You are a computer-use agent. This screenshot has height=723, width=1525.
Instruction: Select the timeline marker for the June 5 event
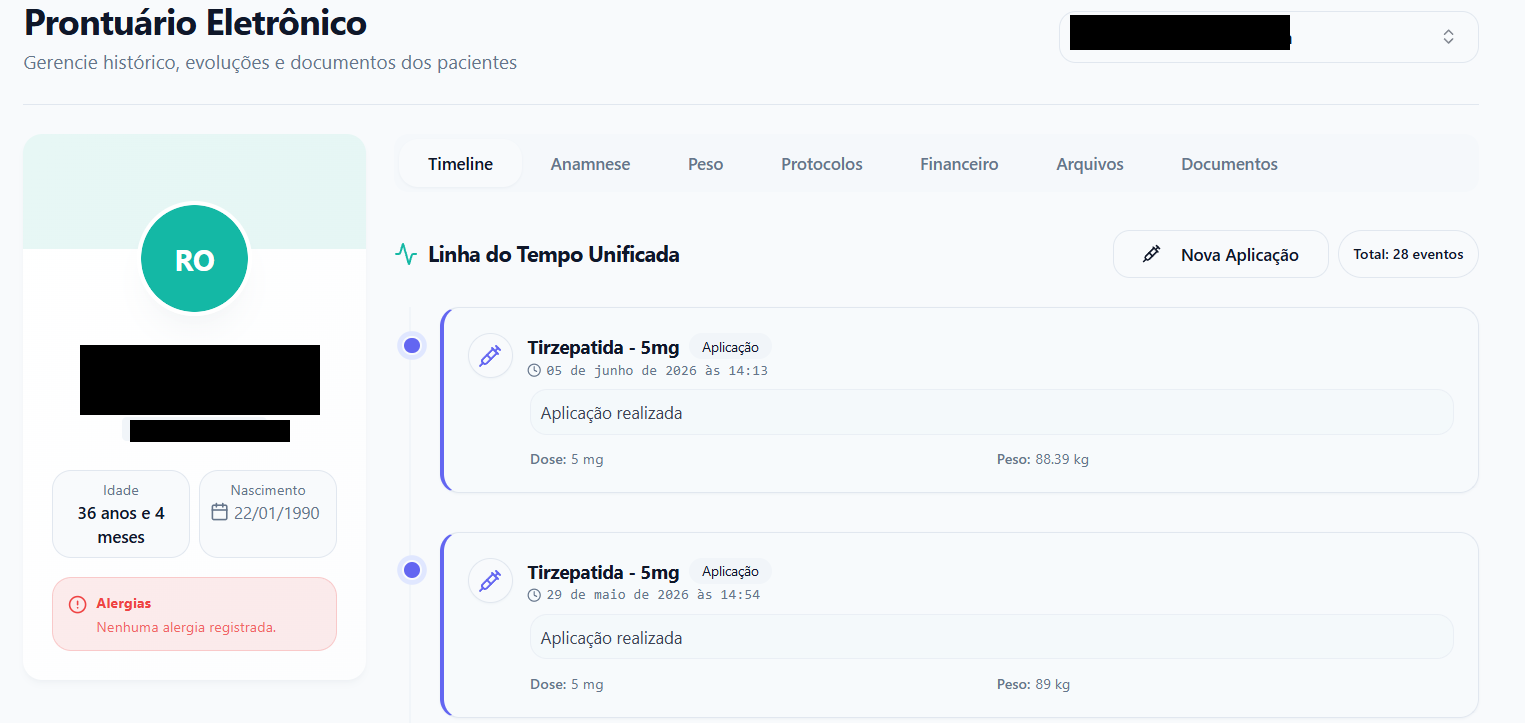click(411, 347)
